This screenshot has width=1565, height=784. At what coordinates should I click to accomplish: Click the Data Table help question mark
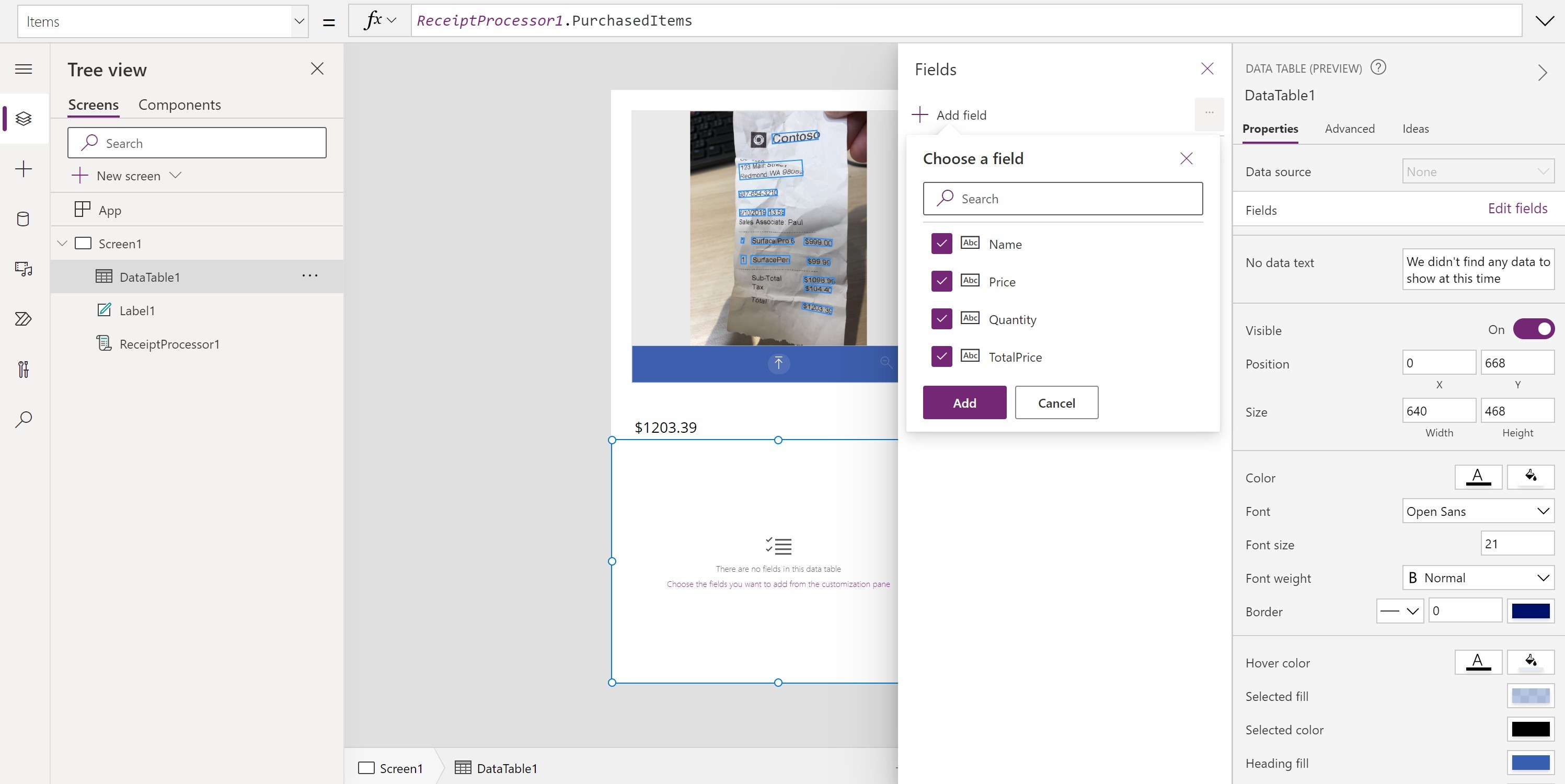point(1378,67)
